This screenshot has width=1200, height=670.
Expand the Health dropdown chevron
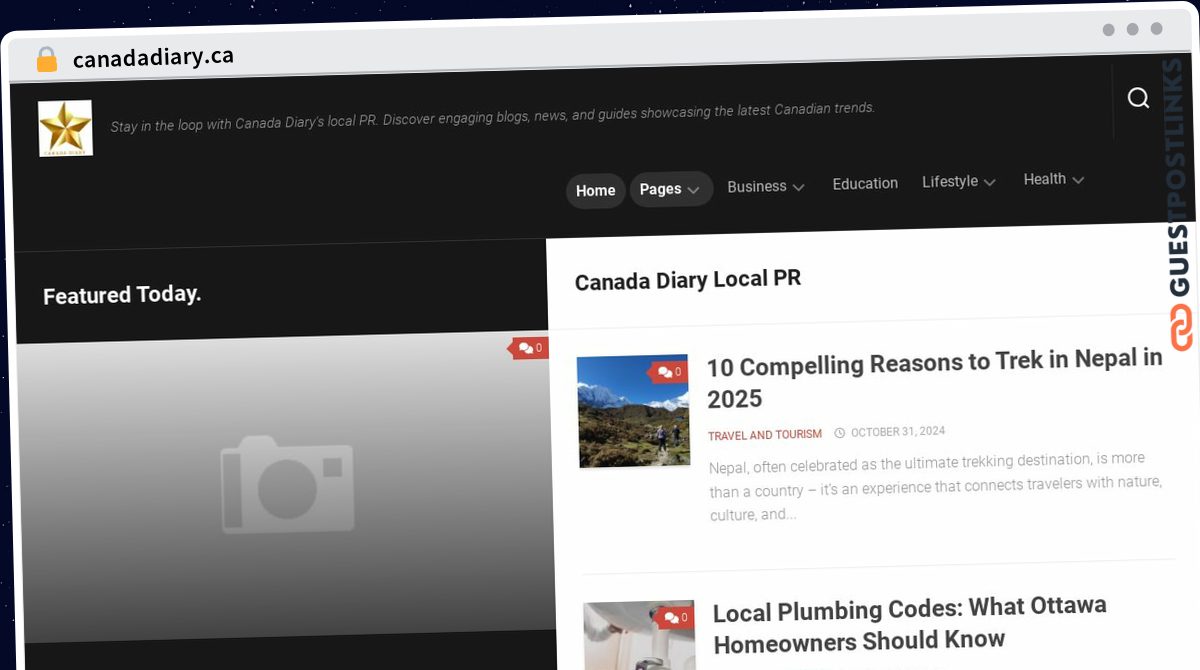coord(1077,180)
